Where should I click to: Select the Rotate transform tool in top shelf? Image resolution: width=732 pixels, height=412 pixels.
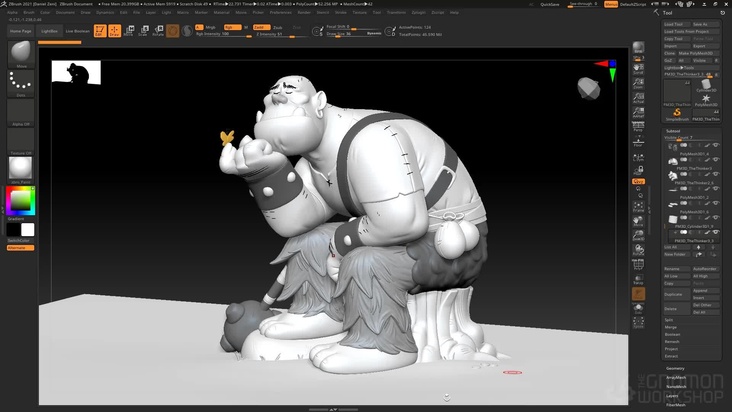coord(158,31)
